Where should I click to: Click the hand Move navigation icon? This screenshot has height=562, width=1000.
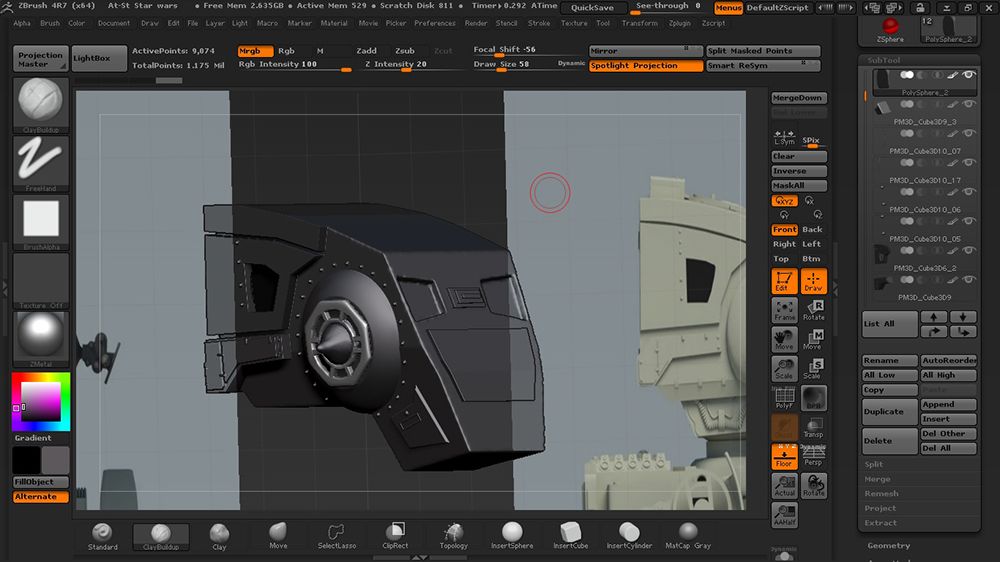point(784,339)
